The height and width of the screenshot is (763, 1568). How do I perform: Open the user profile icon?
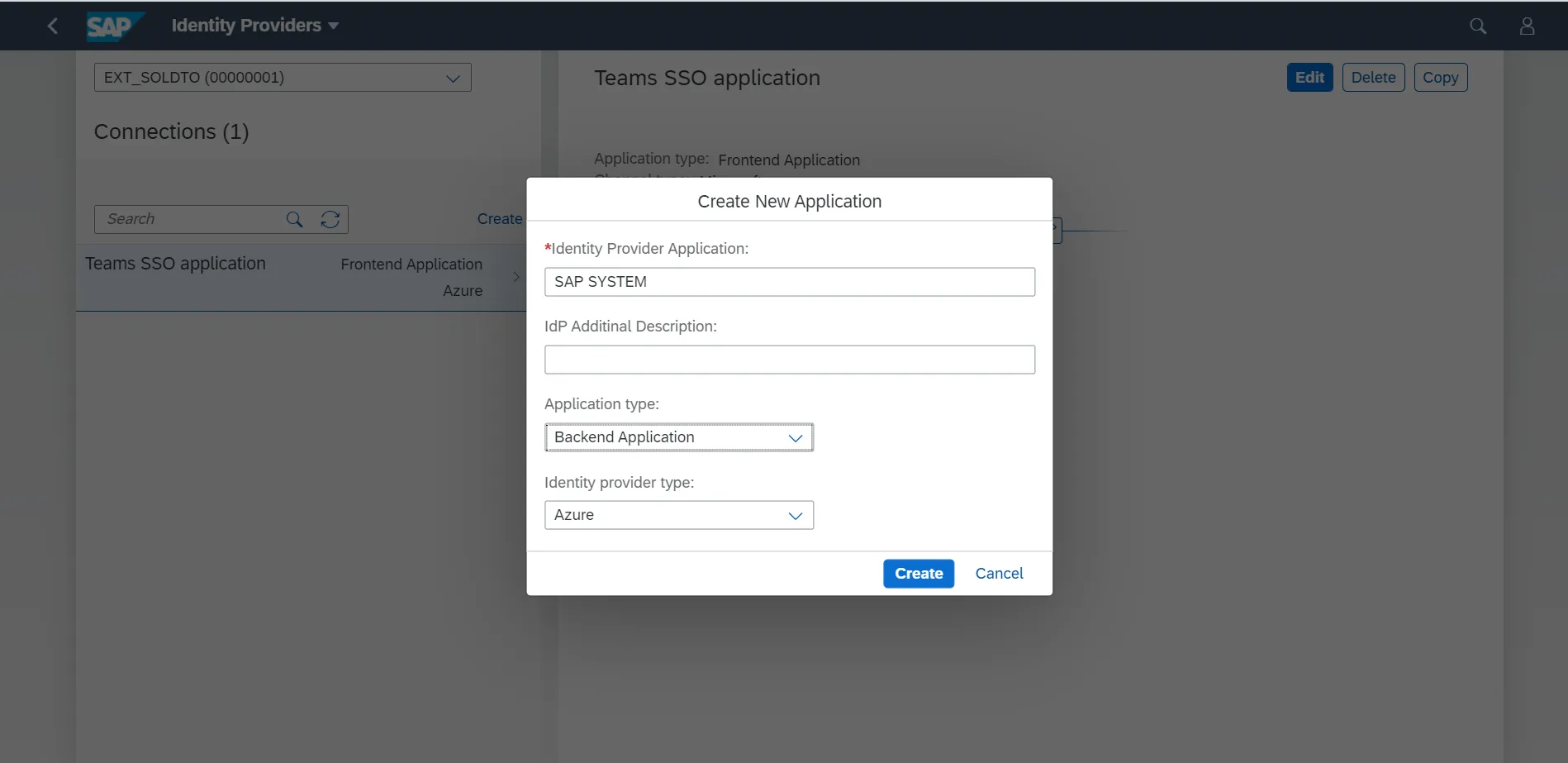pyautogui.click(x=1527, y=26)
